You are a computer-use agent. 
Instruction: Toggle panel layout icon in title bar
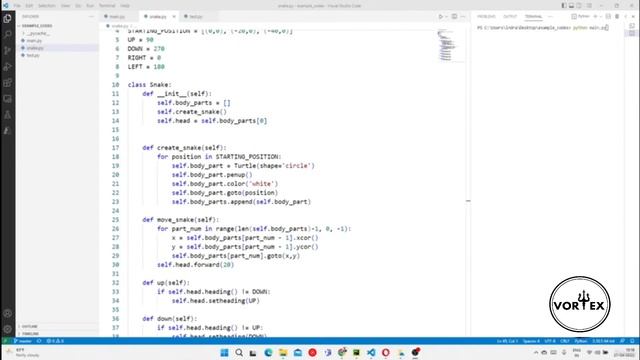(571, 6)
